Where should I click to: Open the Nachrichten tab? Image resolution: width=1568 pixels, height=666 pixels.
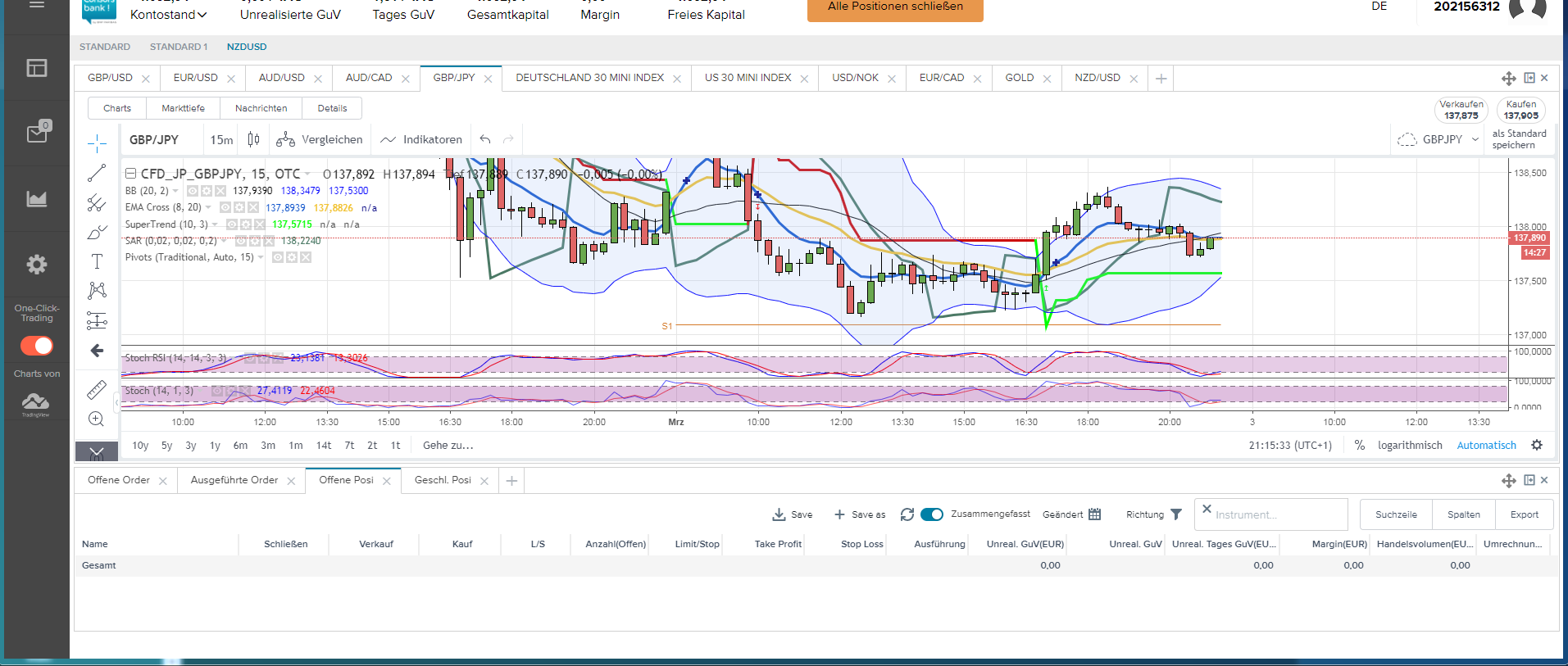[x=261, y=108]
